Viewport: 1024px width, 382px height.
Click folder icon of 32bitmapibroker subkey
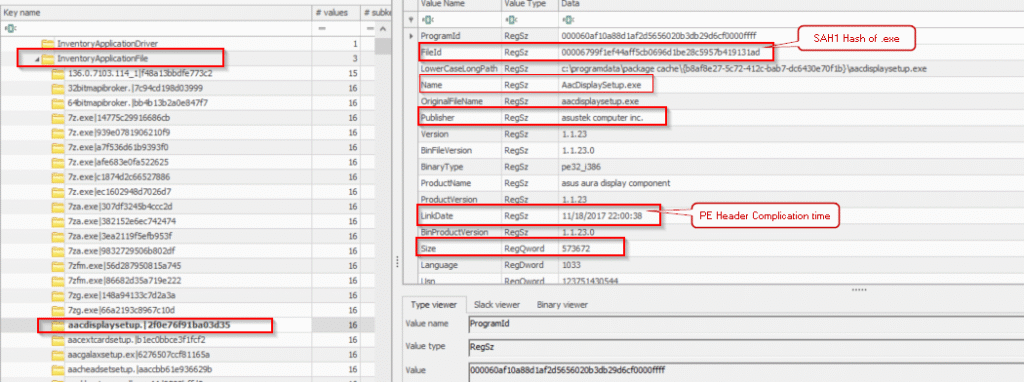click(x=57, y=88)
